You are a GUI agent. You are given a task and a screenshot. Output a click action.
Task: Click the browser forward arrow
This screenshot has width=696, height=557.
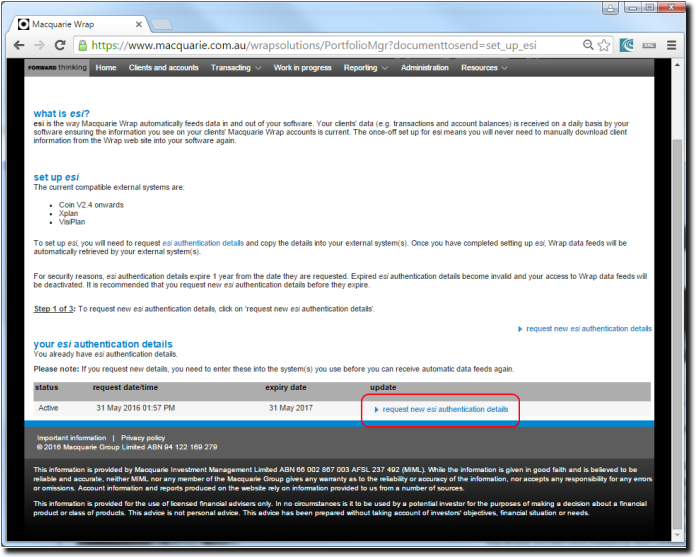pos(40,45)
